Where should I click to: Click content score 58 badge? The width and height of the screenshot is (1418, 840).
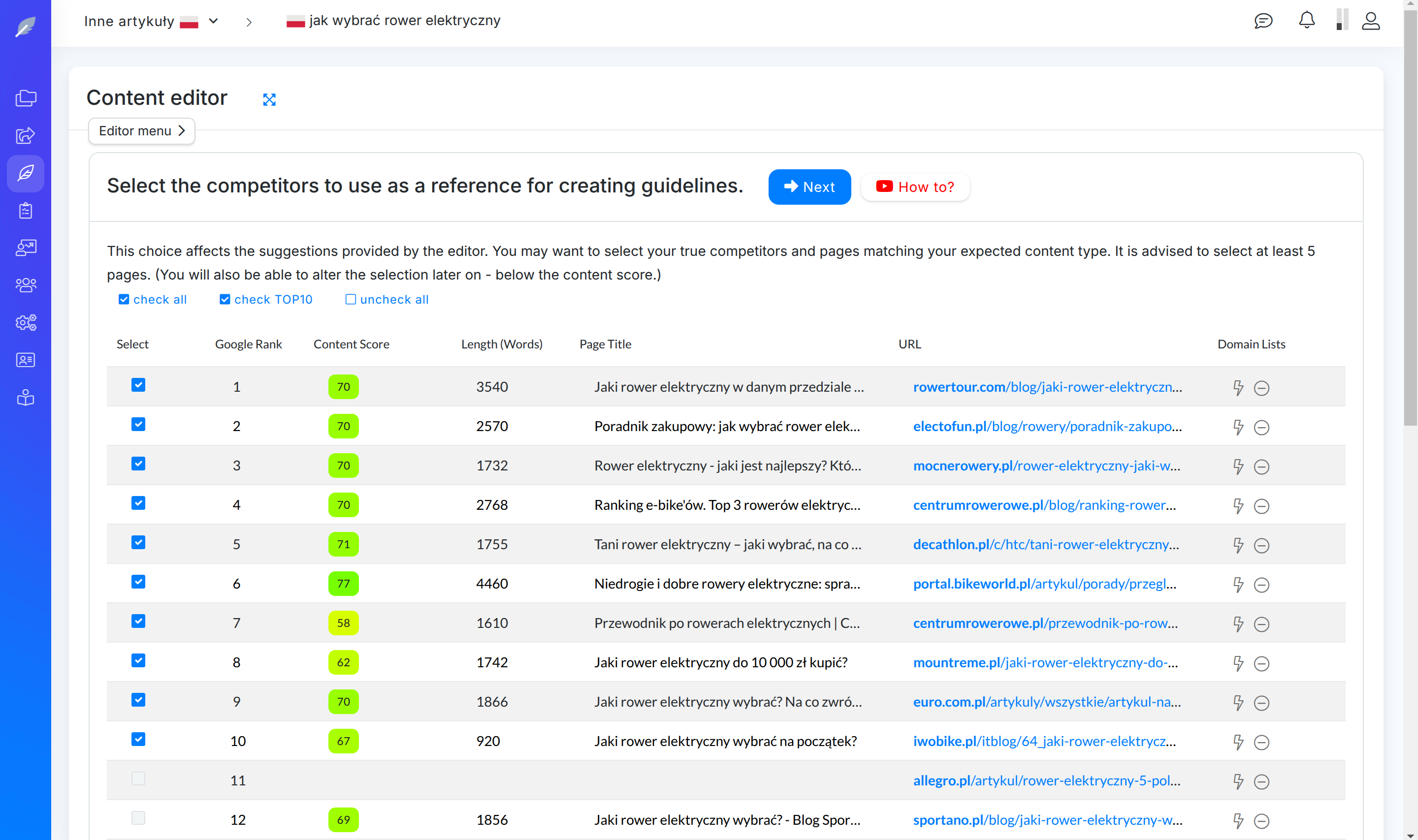[343, 623]
